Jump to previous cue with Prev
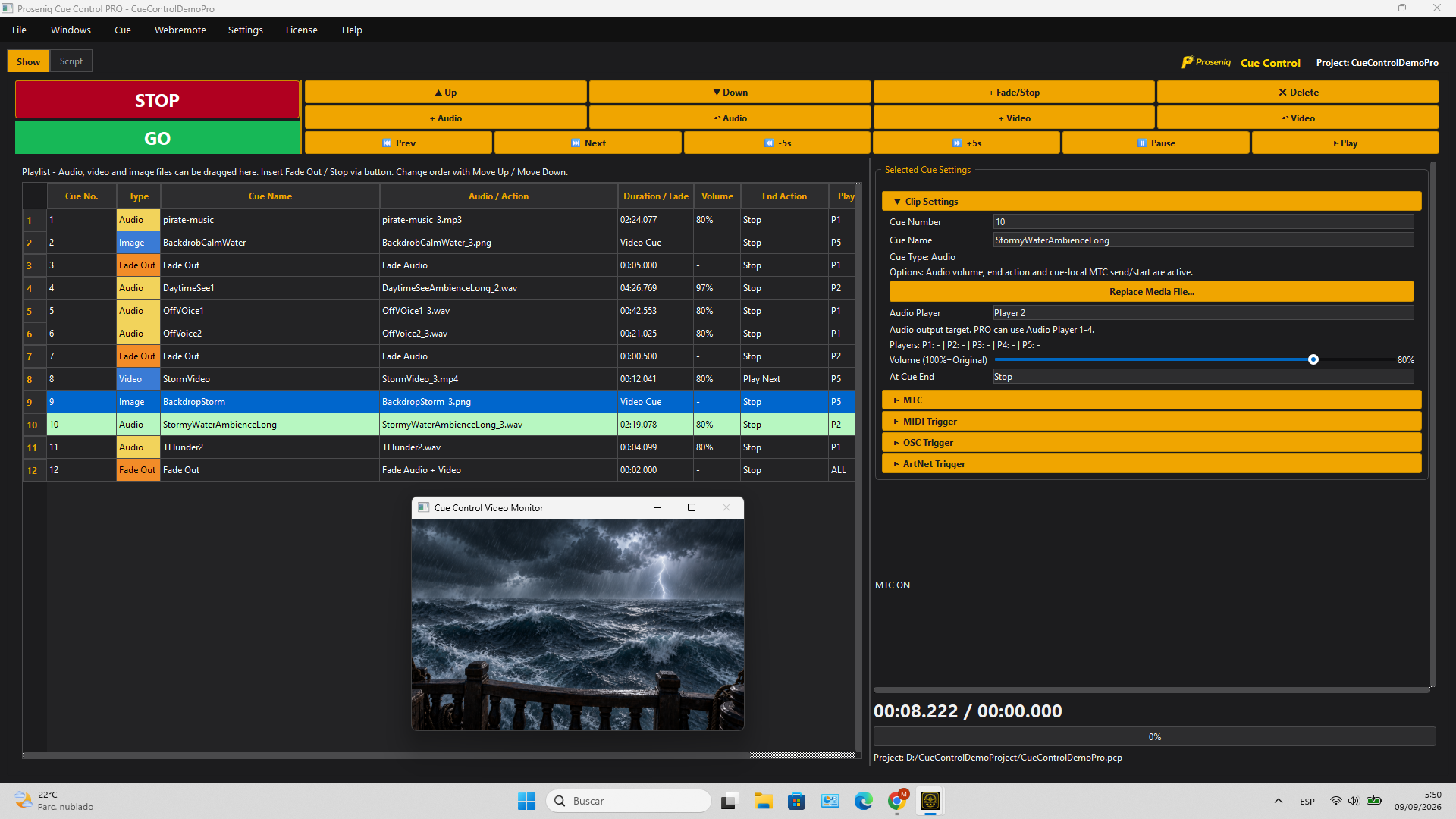 click(398, 143)
